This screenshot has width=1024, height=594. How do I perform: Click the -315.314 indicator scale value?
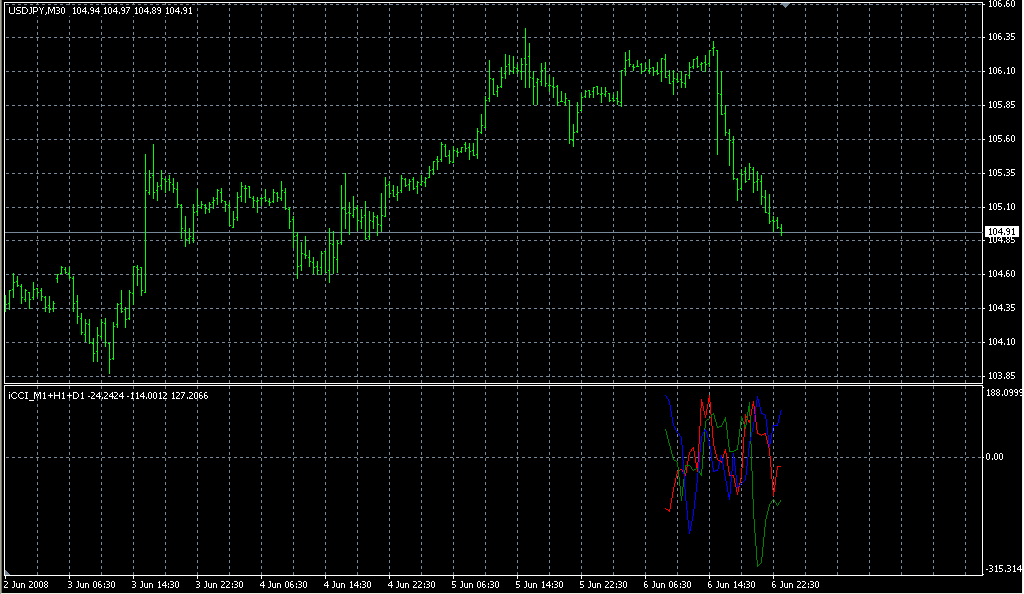(1002, 569)
